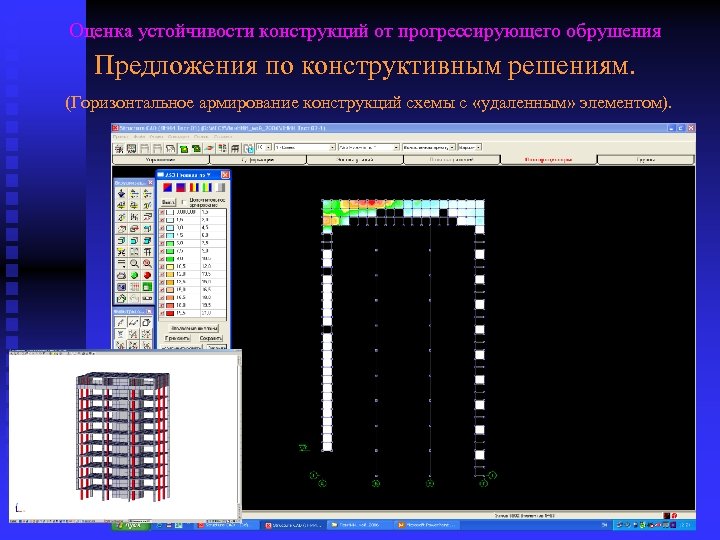Click the first icon in the main toolbar
The height and width of the screenshot is (540, 720).
119,148
